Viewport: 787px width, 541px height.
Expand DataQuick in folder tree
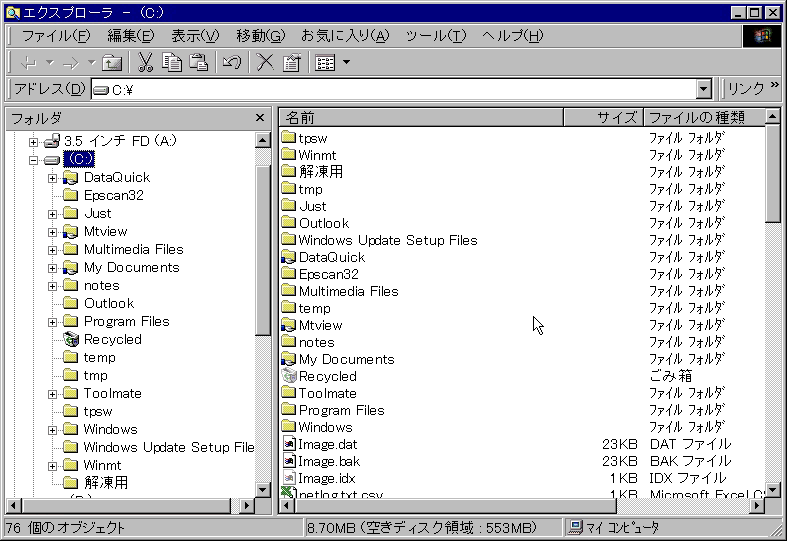point(52,178)
